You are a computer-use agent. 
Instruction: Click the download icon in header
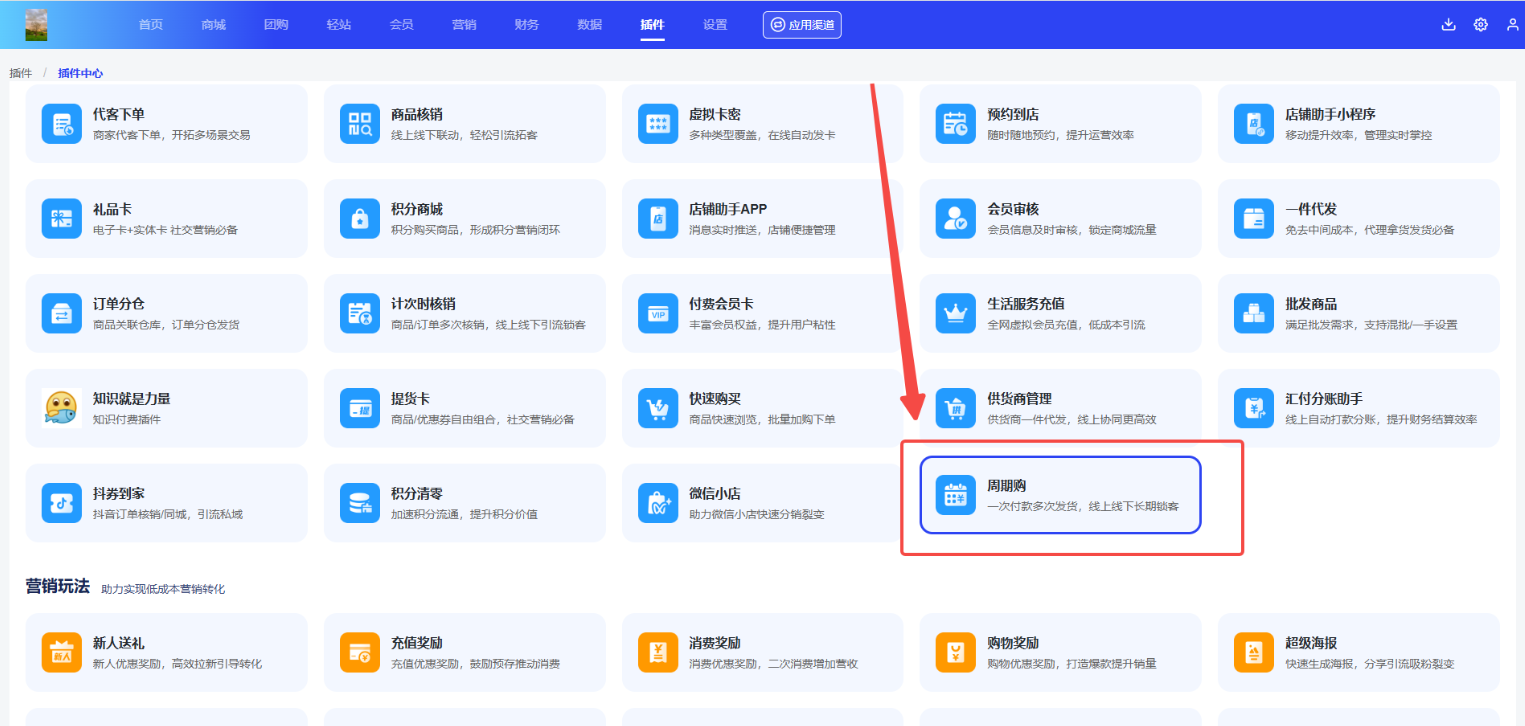1448,25
